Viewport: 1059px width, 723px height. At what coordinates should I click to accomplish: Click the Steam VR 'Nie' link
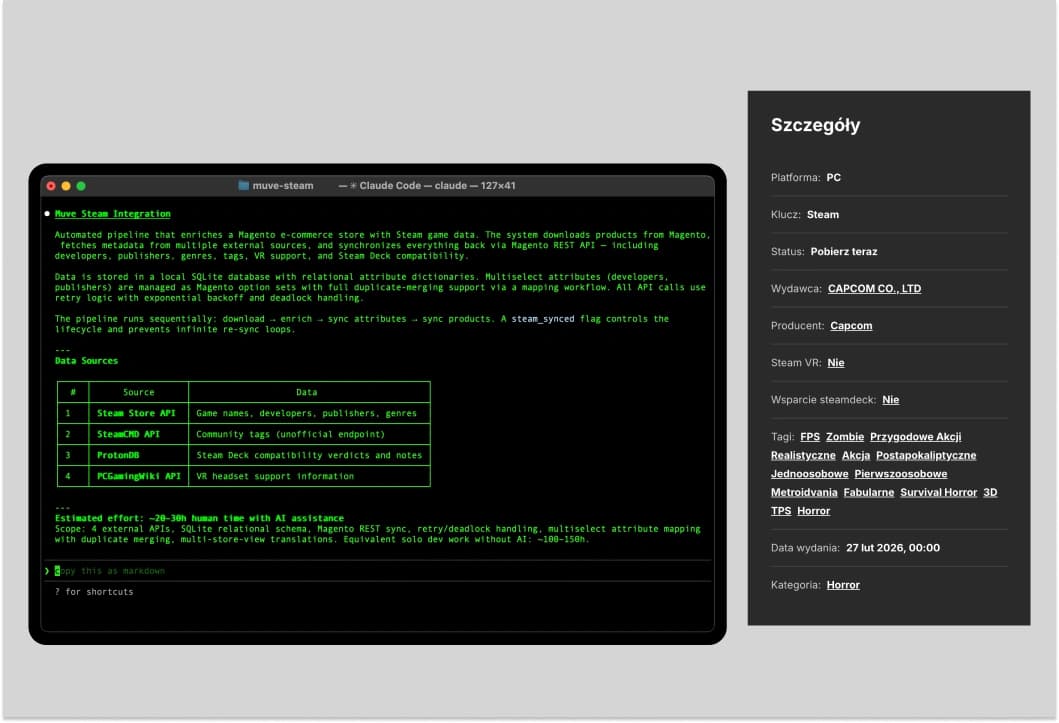(x=835, y=363)
